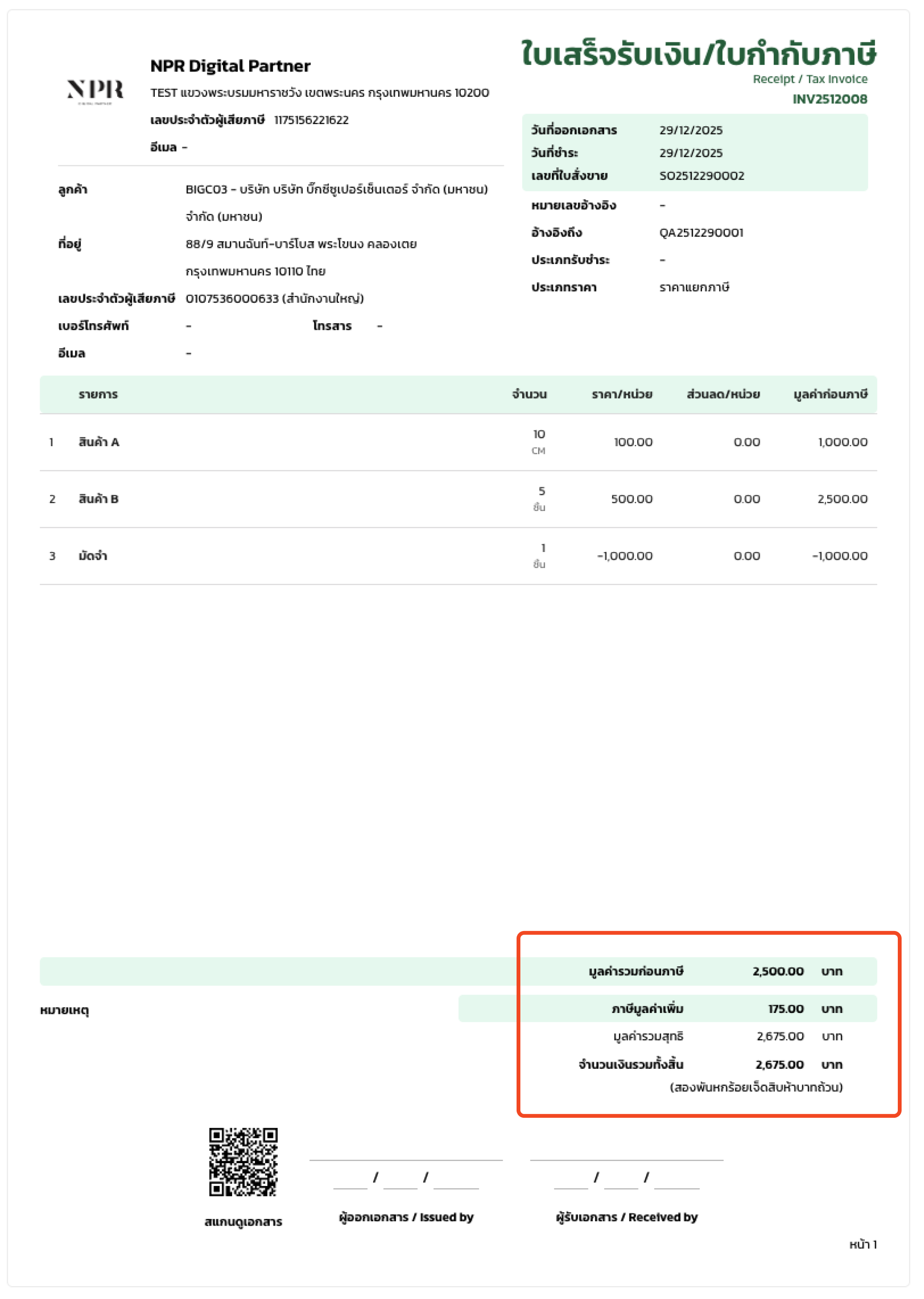Click the sales order number SO2512290002

point(701,176)
